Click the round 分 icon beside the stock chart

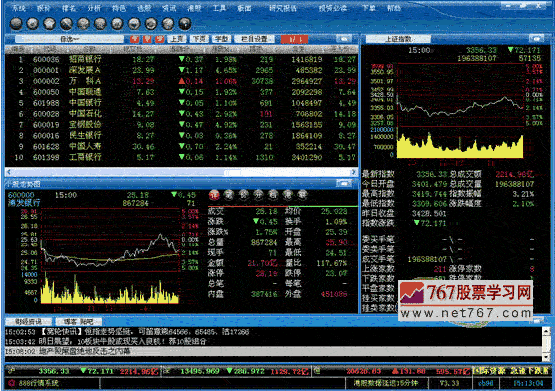click(x=258, y=195)
